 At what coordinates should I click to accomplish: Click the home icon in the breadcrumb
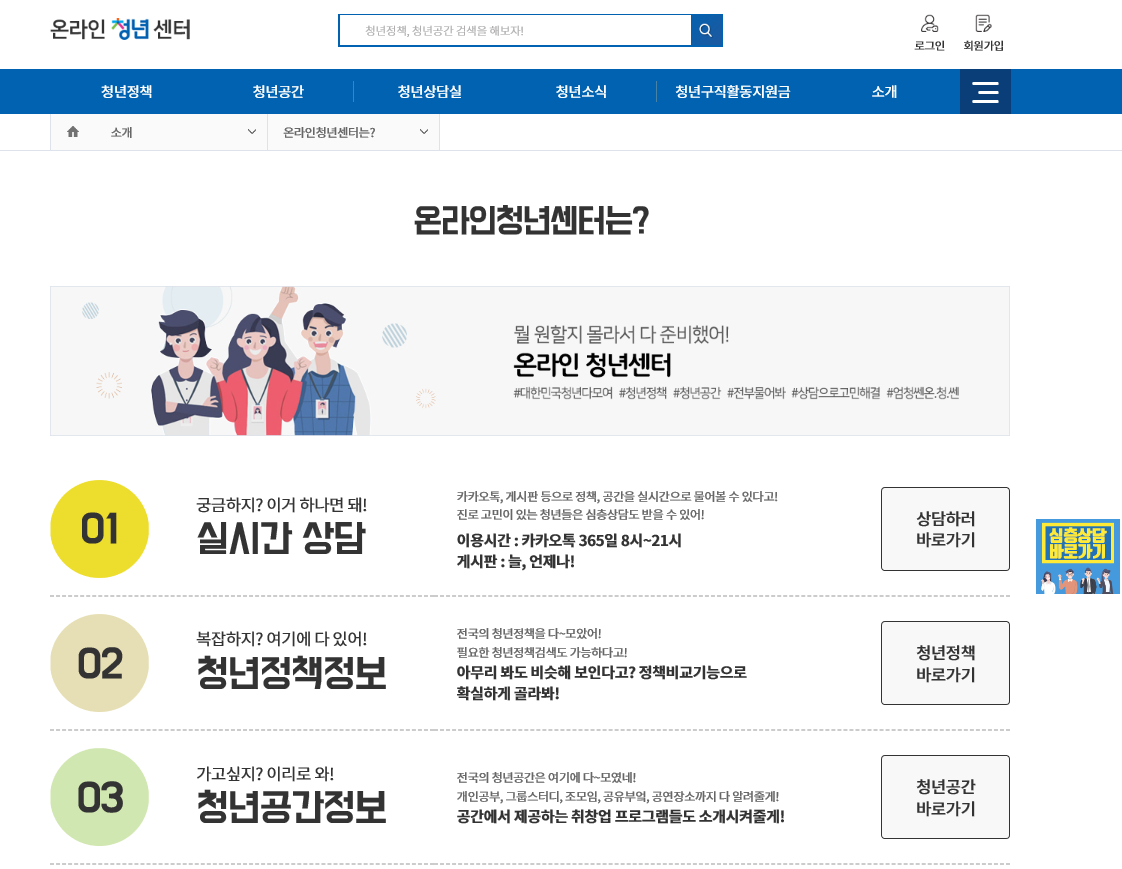72,131
